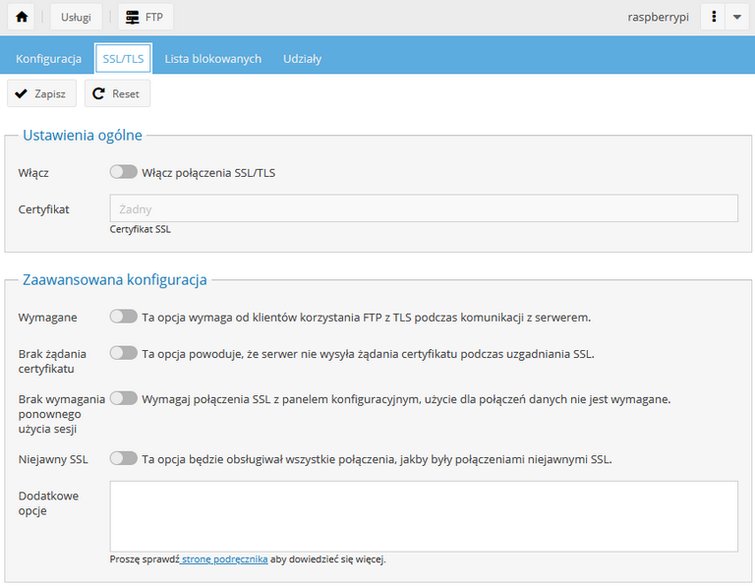Select the SSL/TLS tab
755x587 pixels.
[x=123, y=59]
